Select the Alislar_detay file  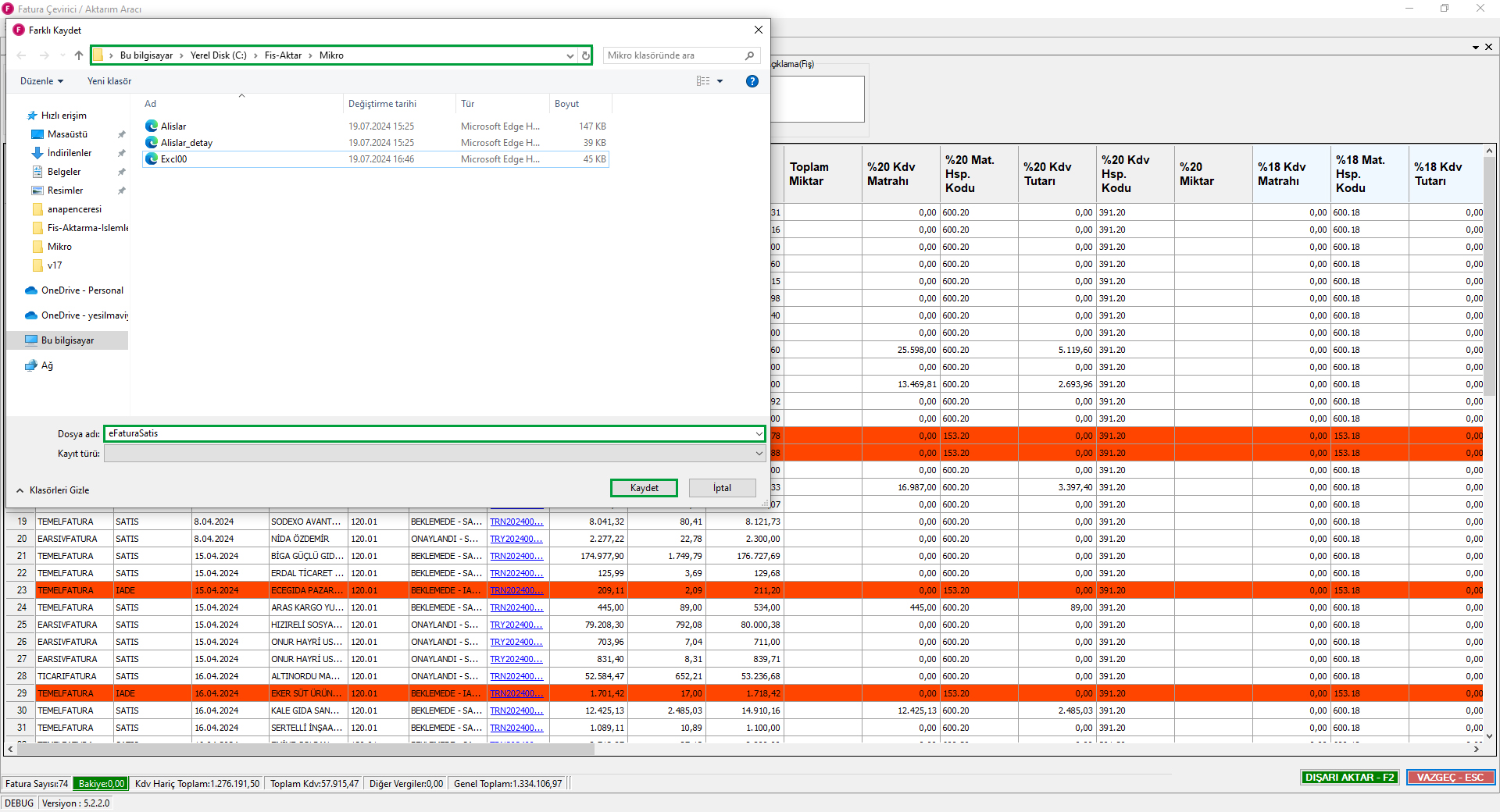pyautogui.click(x=186, y=143)
